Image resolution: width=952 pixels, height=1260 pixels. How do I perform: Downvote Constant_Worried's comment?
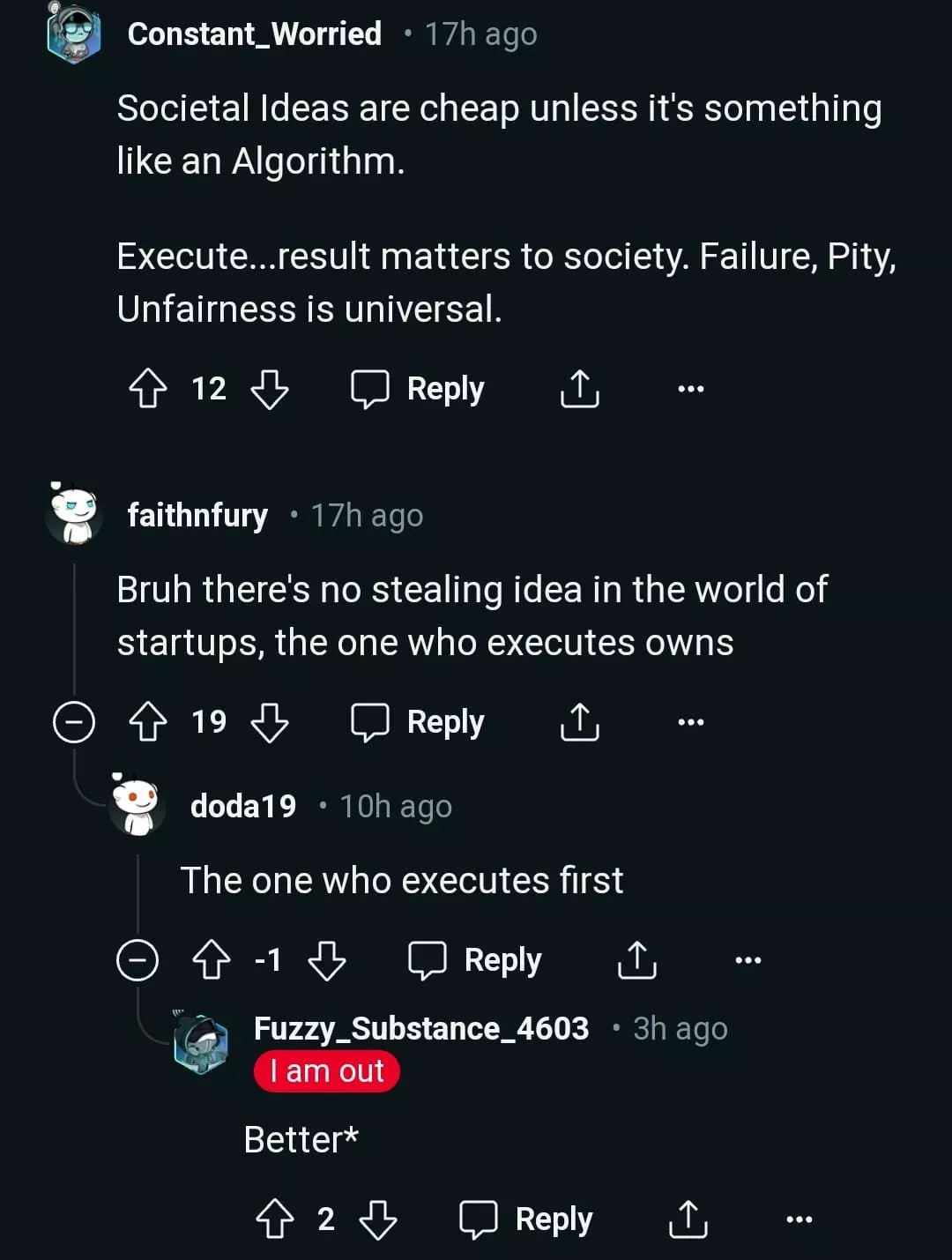[270, 389]
